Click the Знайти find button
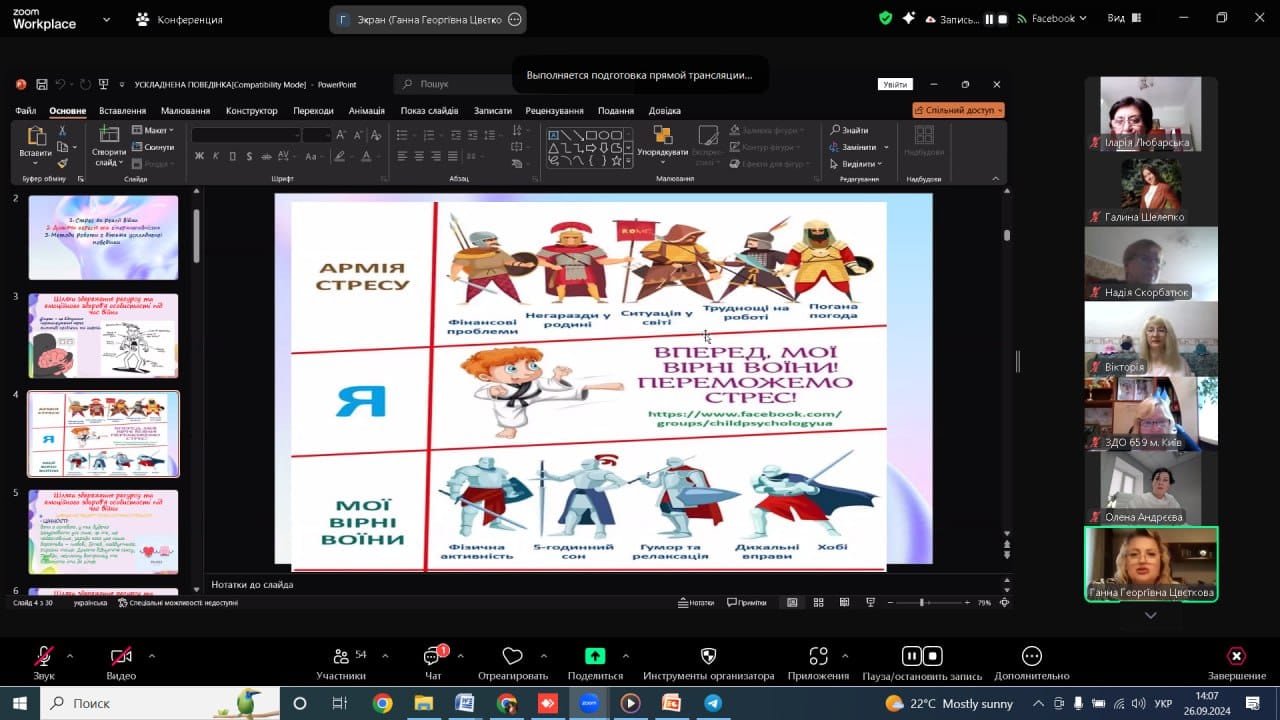The image size is (1280, 720). coord(849,130)
